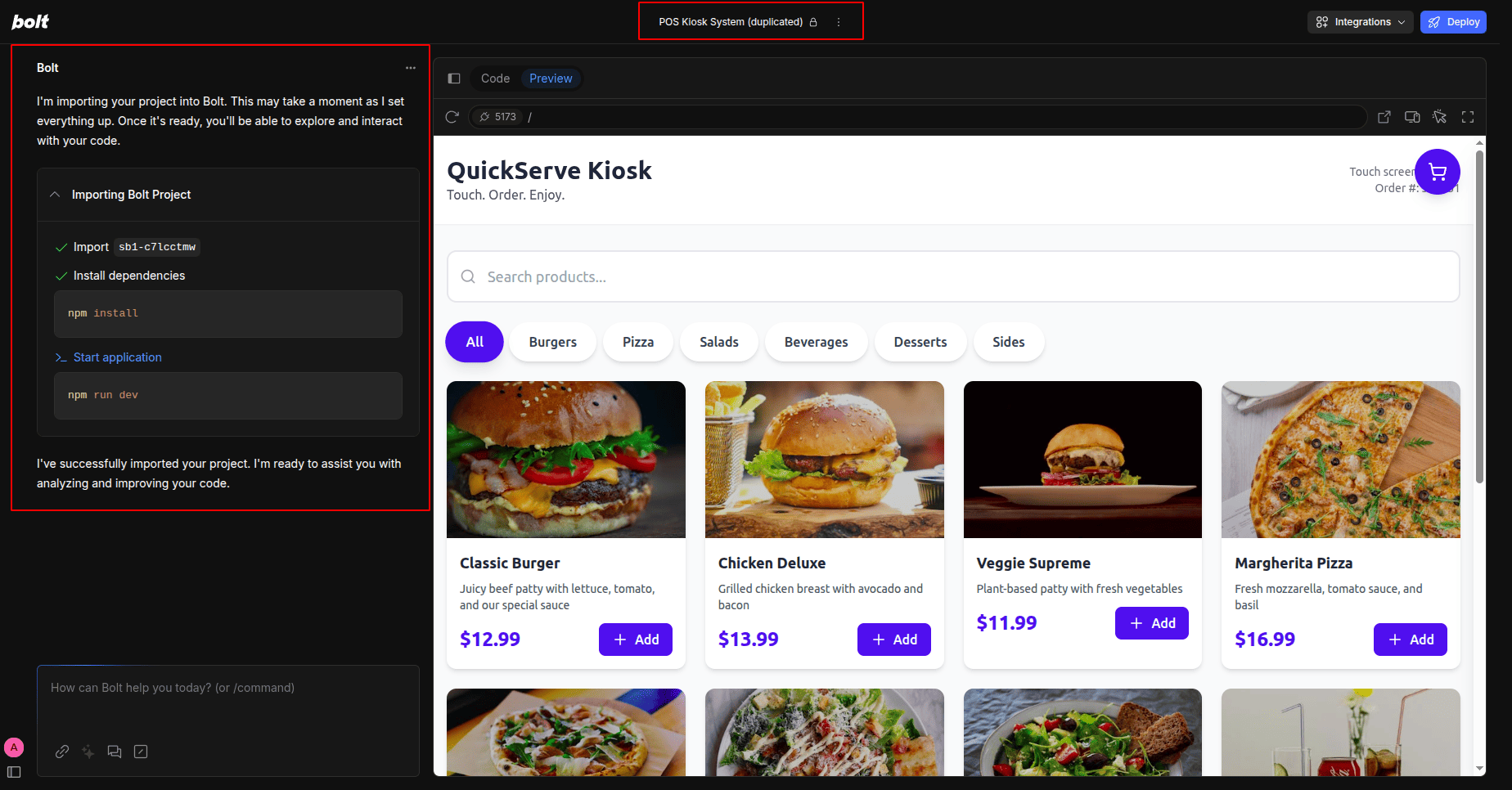This screenshot has height=790, width=1512.
Task: Add Veggie Supreme to the cart
Action: 1152,623
